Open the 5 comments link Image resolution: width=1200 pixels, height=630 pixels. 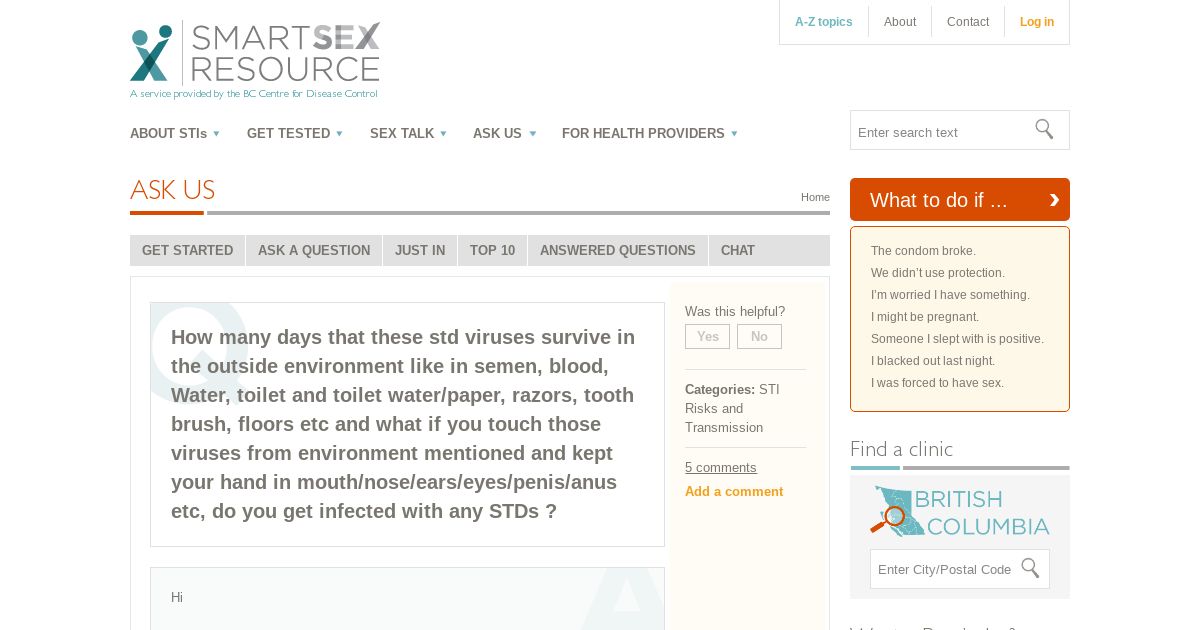pos(721,467)
